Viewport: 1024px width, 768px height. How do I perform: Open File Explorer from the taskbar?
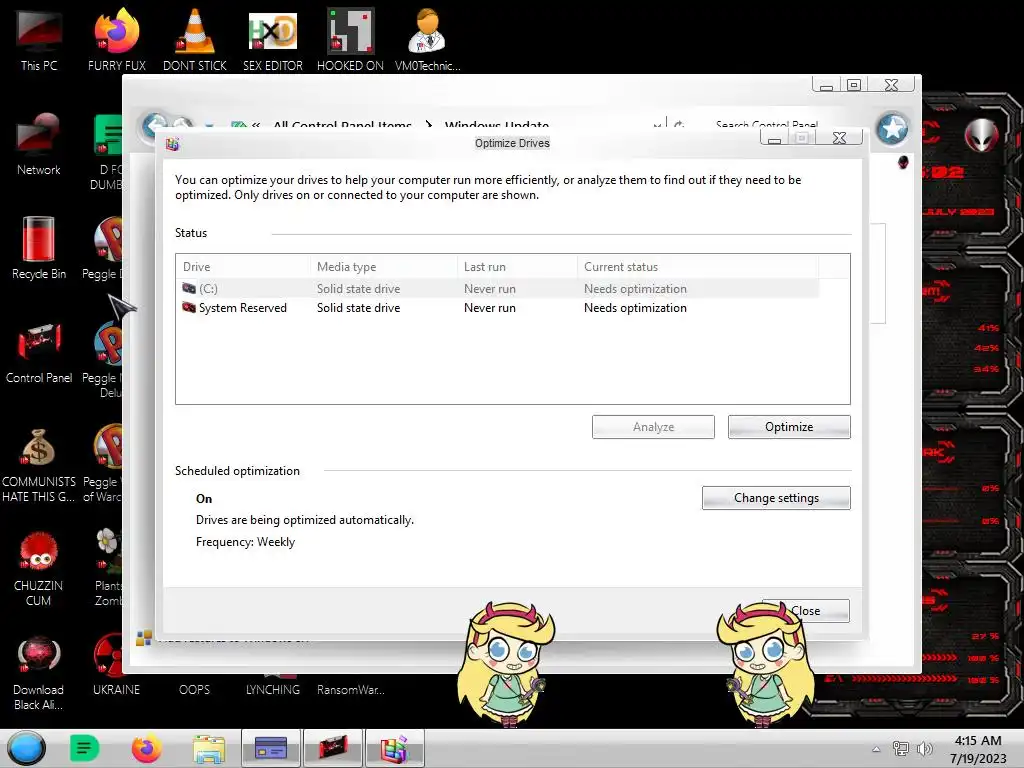pos(208,748)
